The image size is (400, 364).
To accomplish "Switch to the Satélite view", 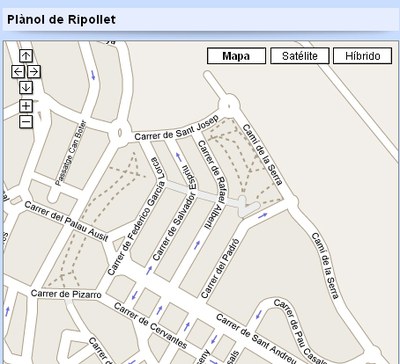I will tap(300, 56).
